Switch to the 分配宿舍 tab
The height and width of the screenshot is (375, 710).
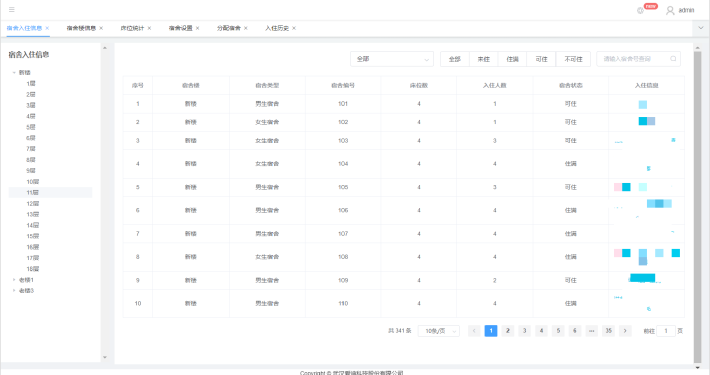229,28
